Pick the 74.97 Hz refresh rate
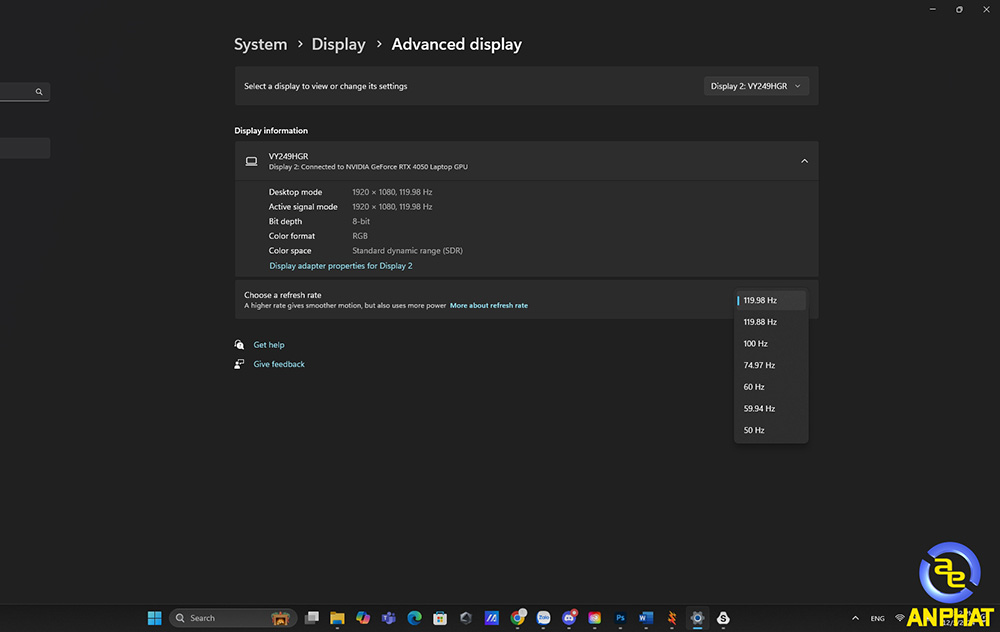 [x=770, y=365]
